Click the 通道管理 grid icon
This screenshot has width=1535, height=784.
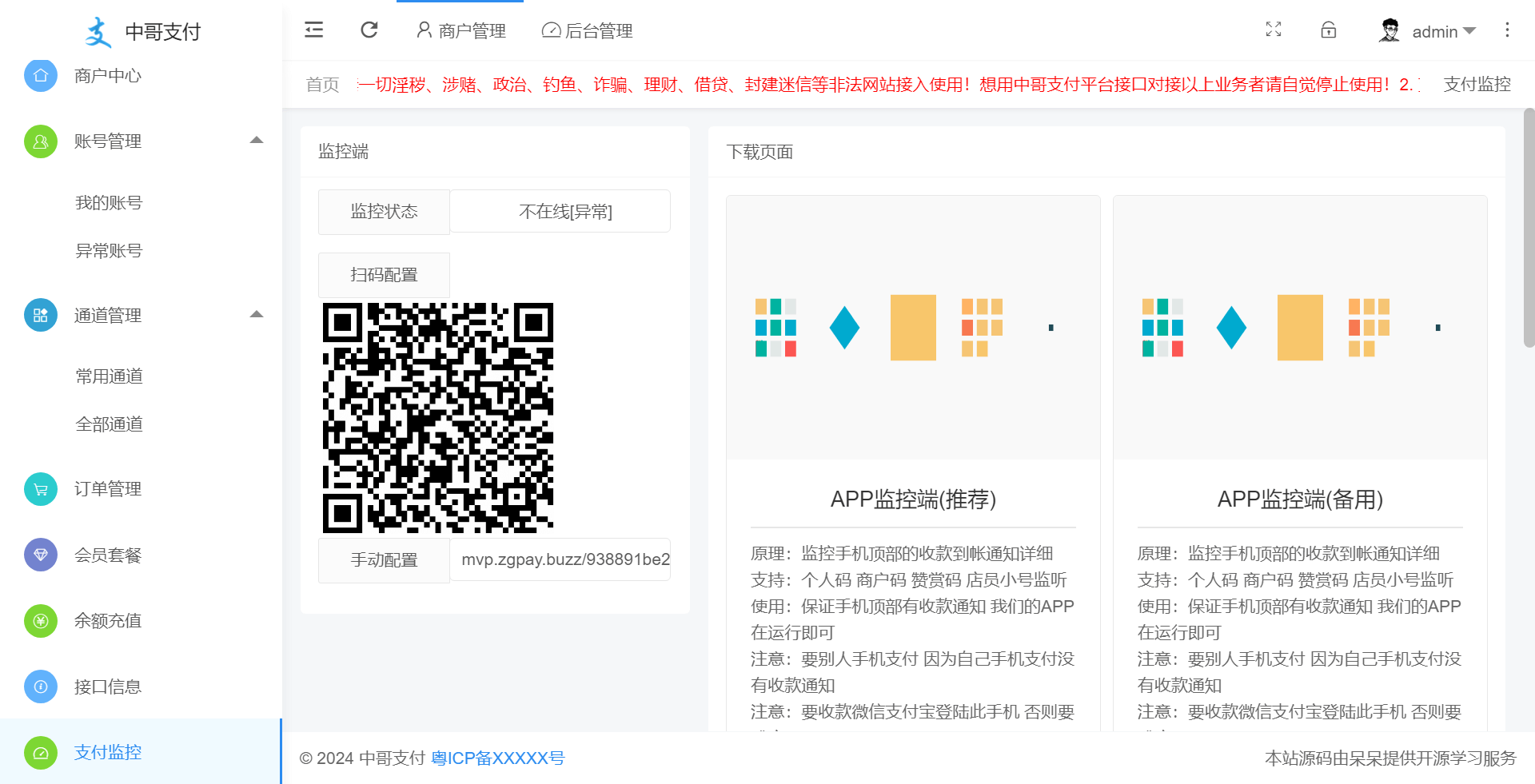coord(41,315)
